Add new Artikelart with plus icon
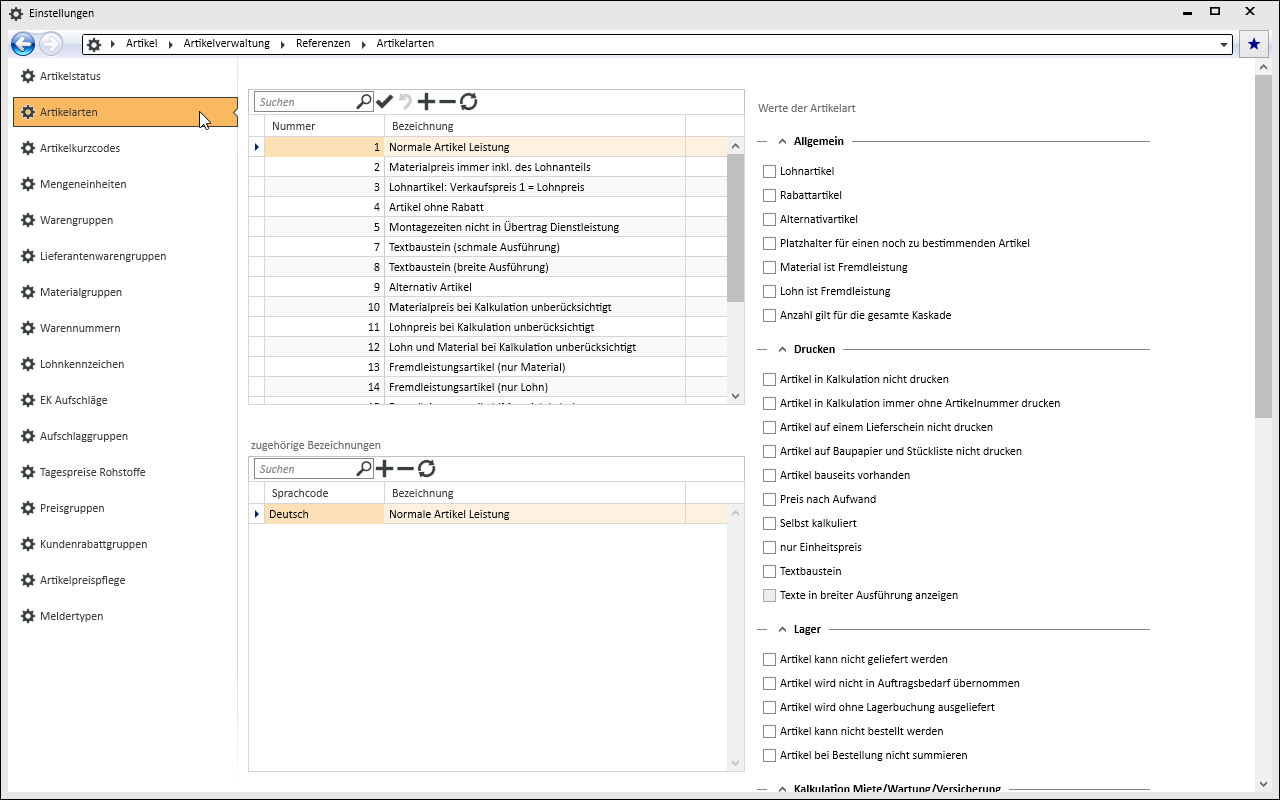The image size is (1280, 800). coord(427,101)
